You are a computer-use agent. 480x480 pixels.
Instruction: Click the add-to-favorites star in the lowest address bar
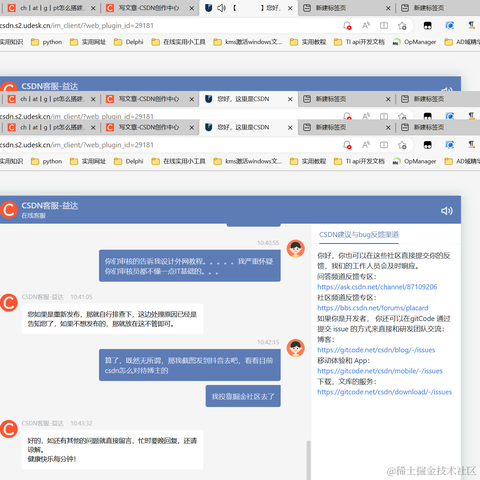[x=402, y=145]
